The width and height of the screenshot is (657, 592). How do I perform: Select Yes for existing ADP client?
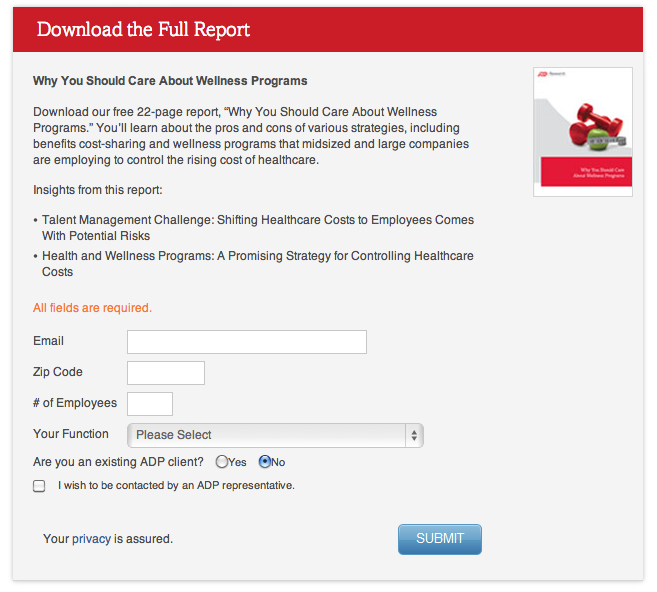[221, 462]
